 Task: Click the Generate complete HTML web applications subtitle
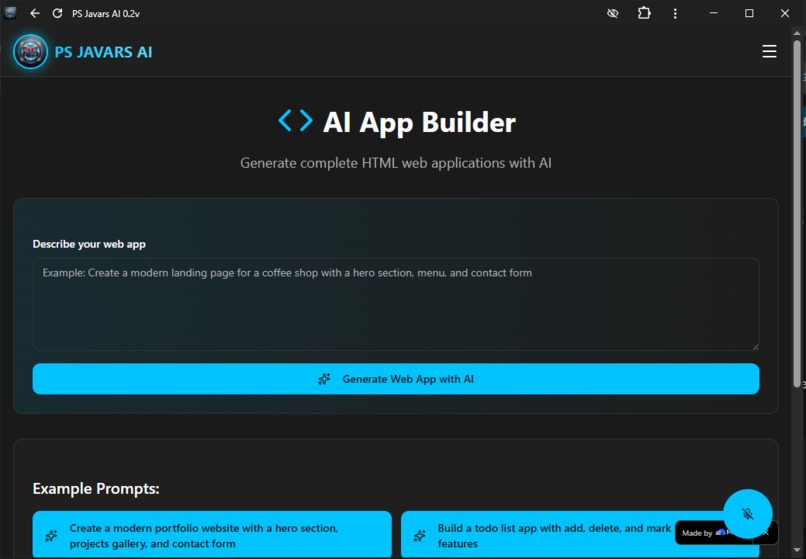pos(396,163)
